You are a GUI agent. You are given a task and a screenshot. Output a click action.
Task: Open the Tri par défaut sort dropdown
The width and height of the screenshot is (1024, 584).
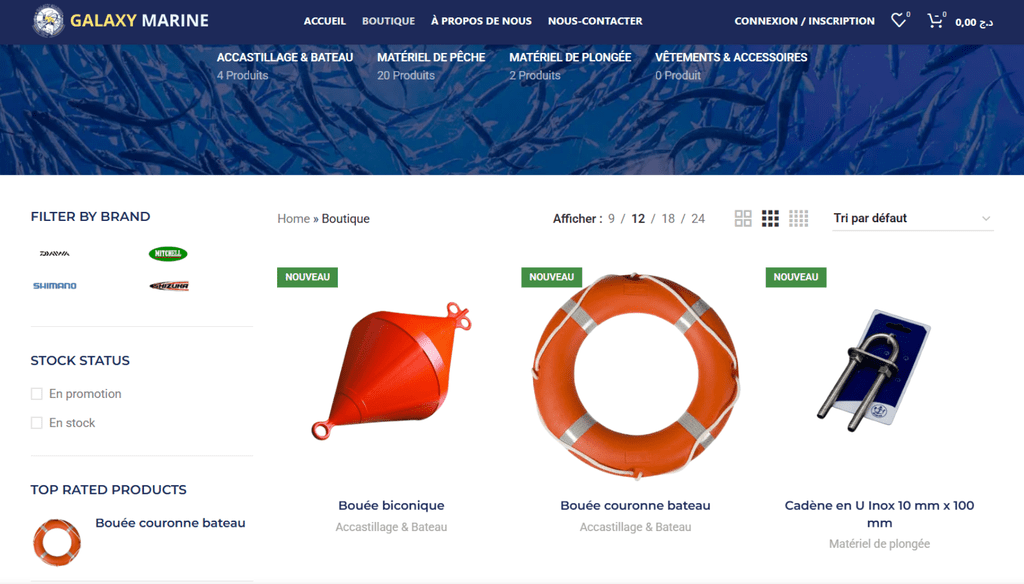(912, 218)
